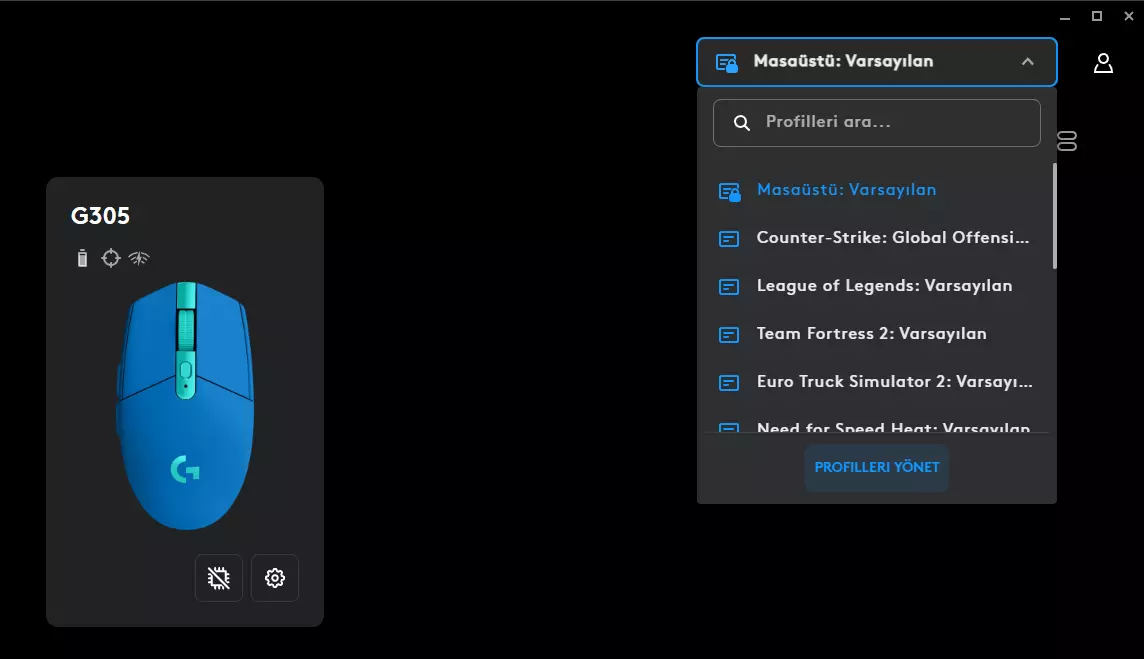Select Team Fortress 2: Varsayılan profile

click(877, 334)
